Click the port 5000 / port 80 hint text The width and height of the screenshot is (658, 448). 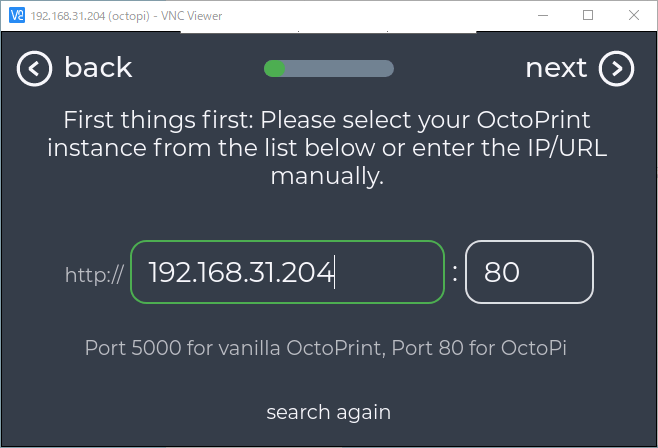point(326,348)
